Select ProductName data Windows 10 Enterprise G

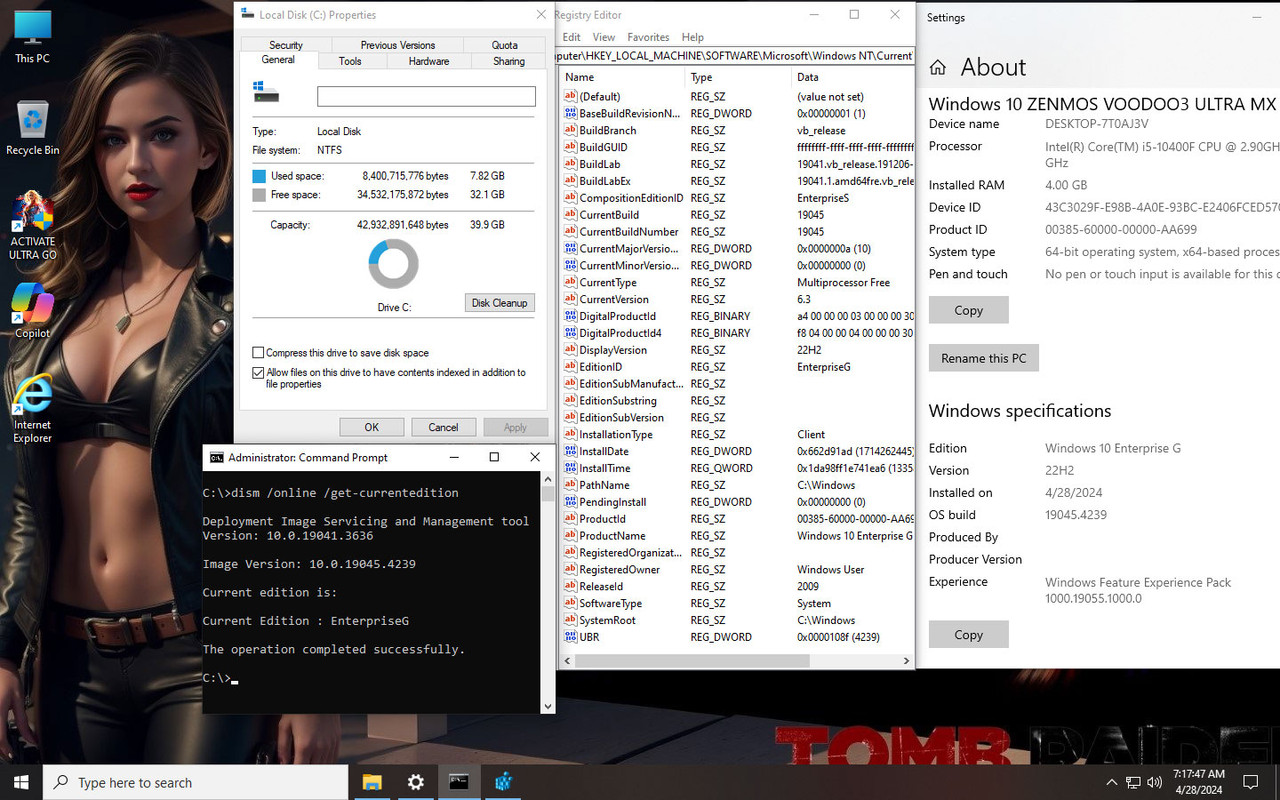click(855, 536)
